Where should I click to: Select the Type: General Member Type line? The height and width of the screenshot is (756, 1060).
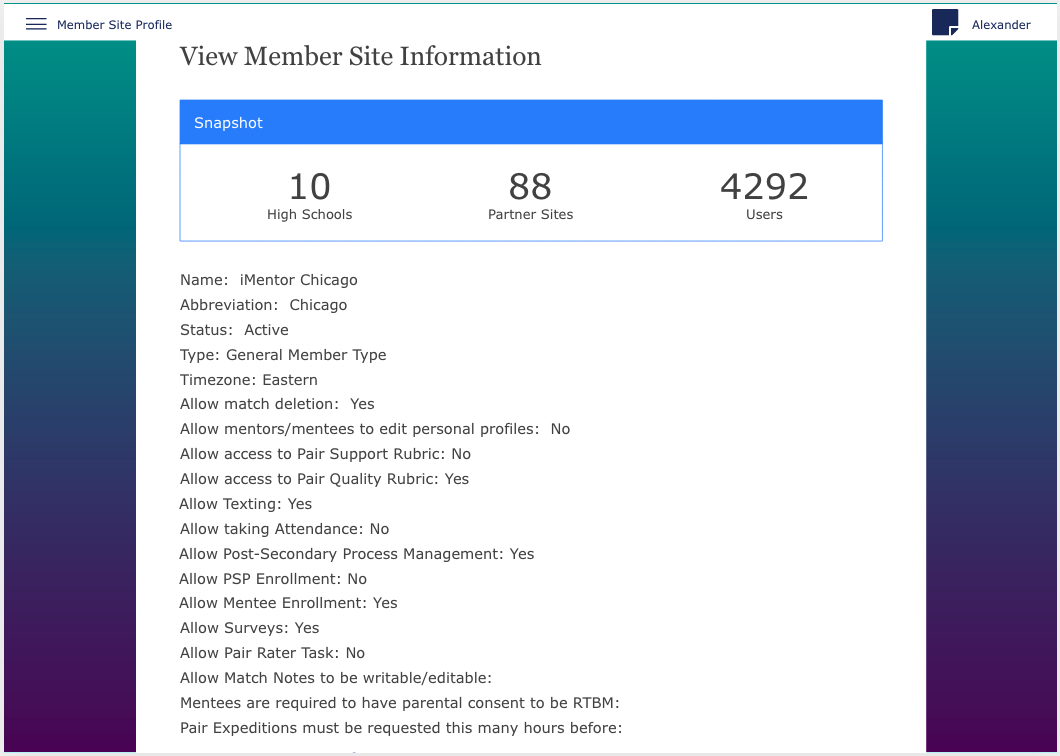point(283,355)
